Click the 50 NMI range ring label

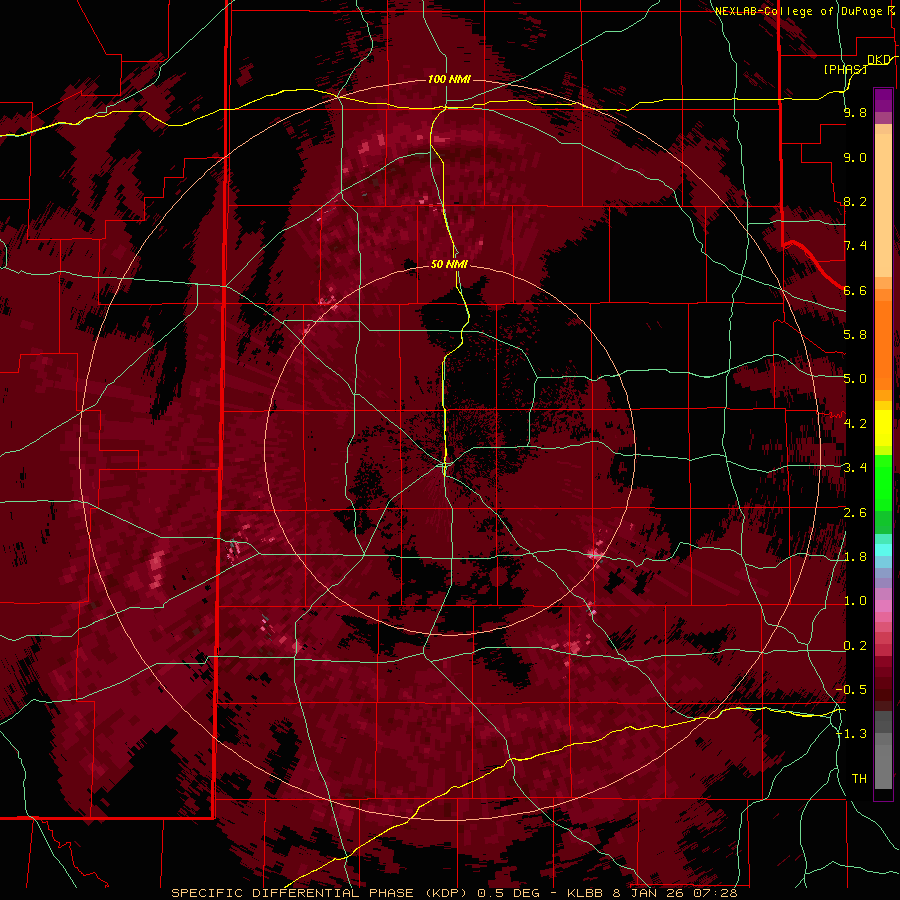tap(449, 264)
